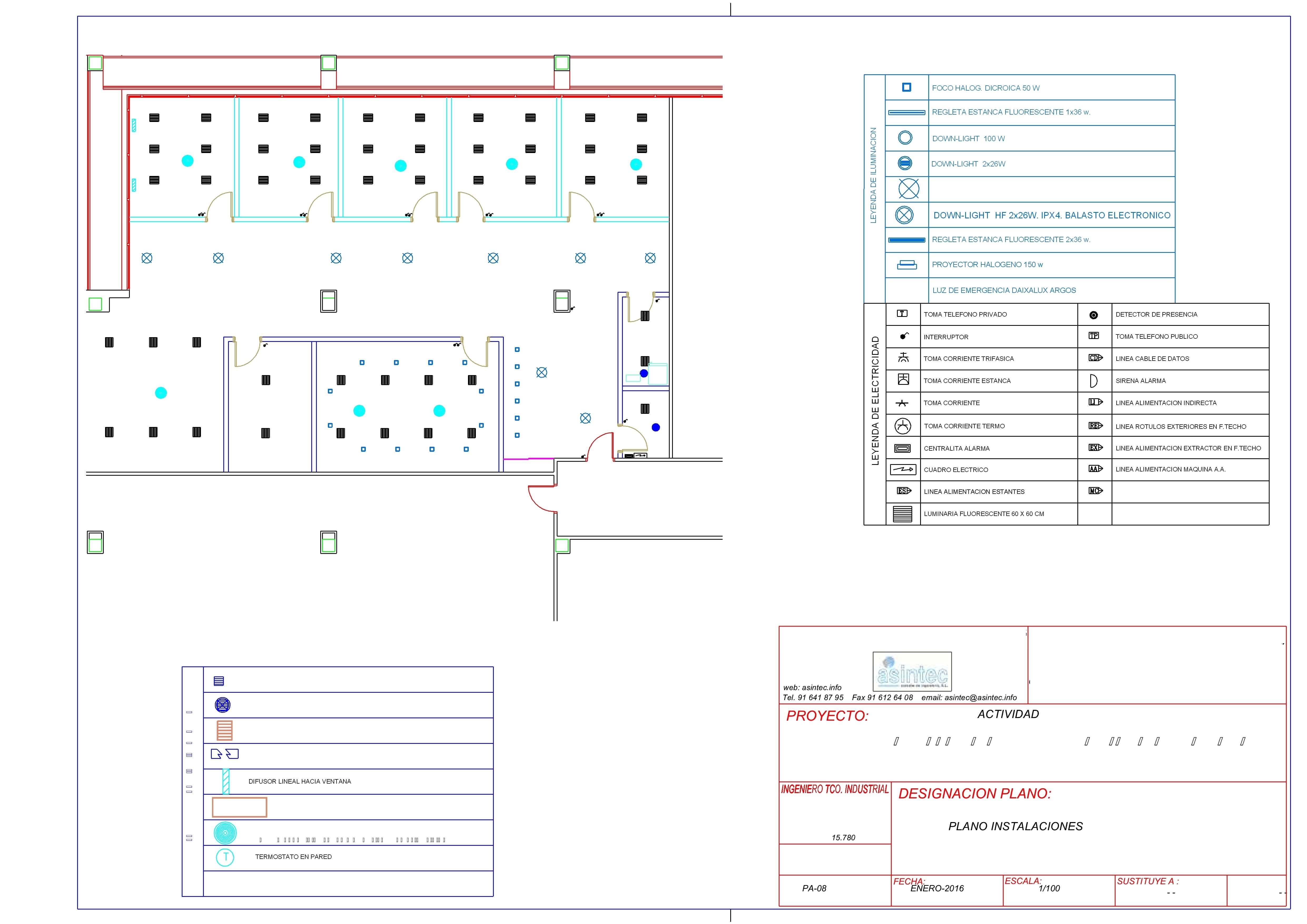Select the dark blue round grille symbol in HVAC legend
Image resolution: width=1307 pixels, height=924 pixels.
tap(223, 705)
